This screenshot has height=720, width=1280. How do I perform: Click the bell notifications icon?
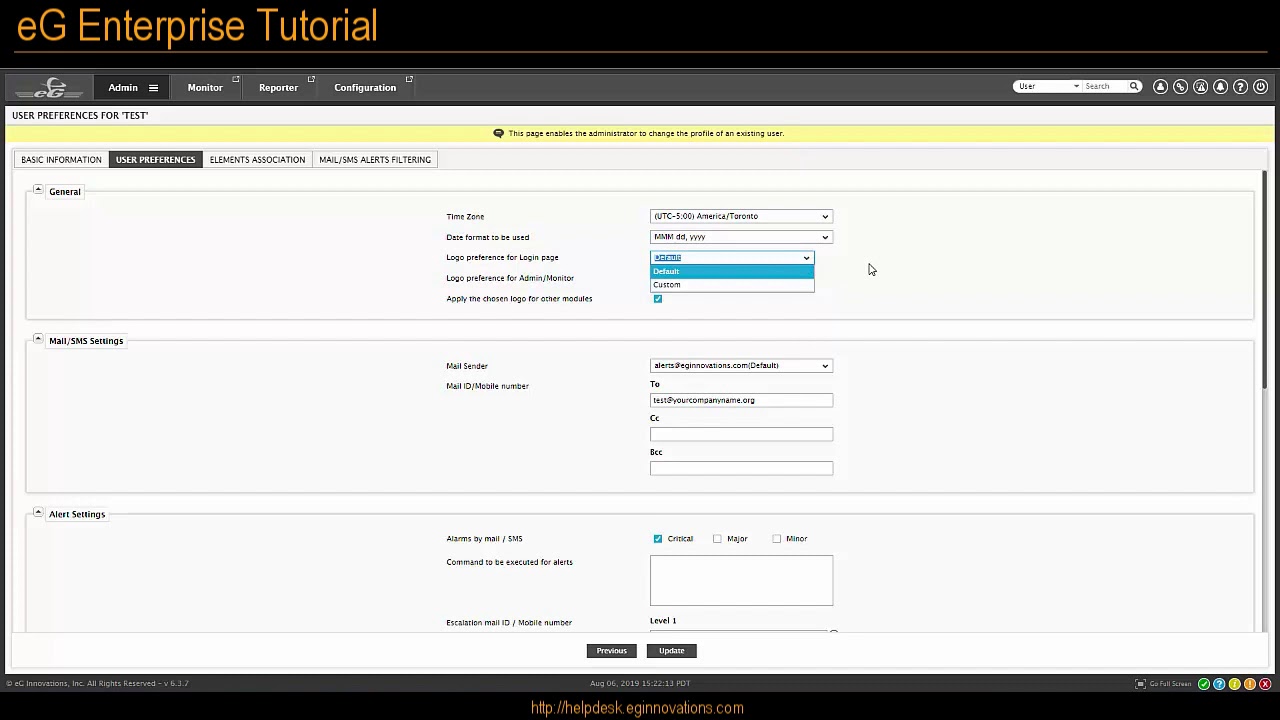[x=1220, y=87]
